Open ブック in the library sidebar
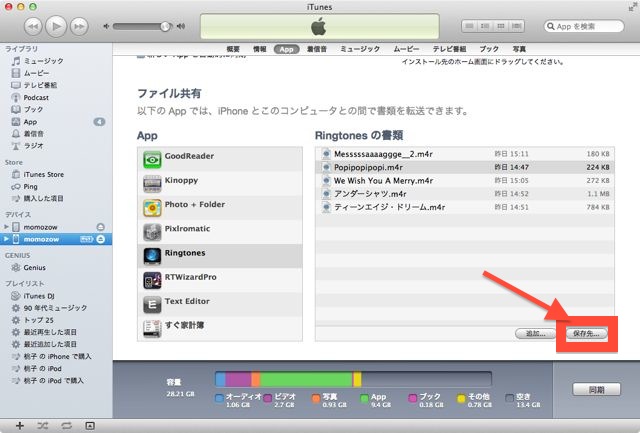 (x=33, y=109)
